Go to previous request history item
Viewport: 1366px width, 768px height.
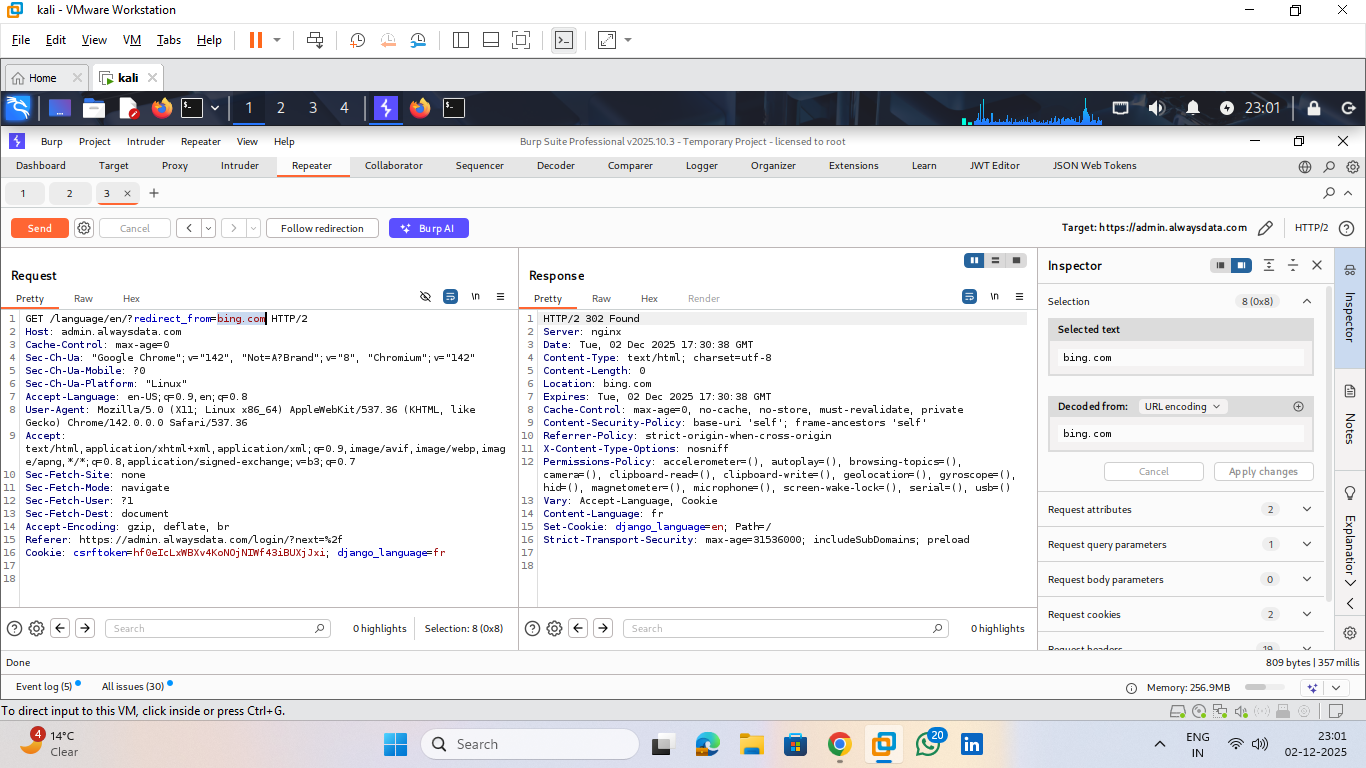[189, 228]
